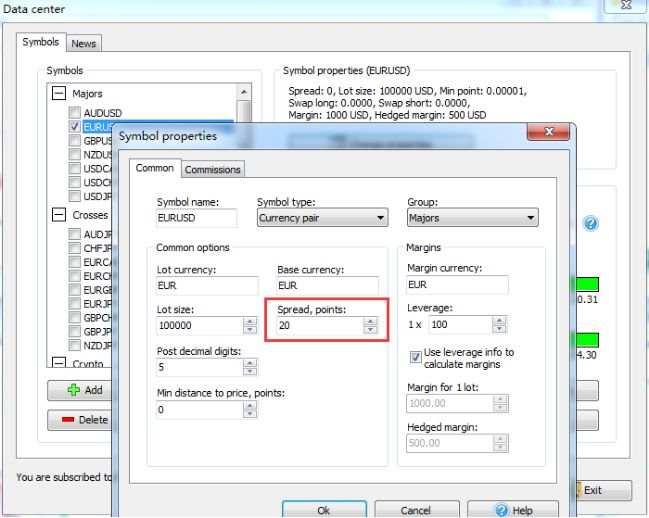Click the Leverage value 100 field
The height and width of the screenshot is (518, 649).
[461, 325]
